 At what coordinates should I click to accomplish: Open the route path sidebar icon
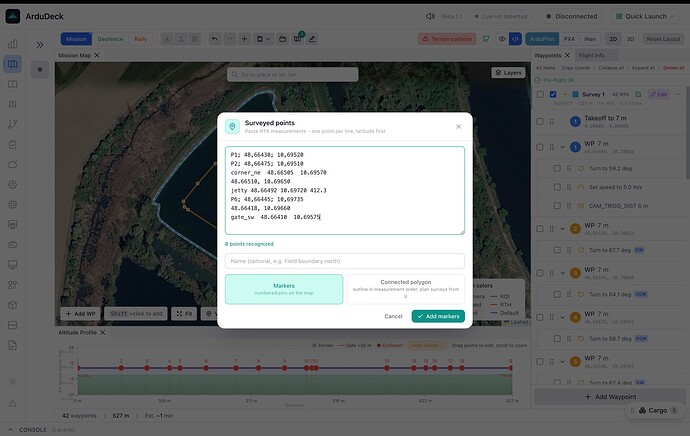tap(13, 125)
